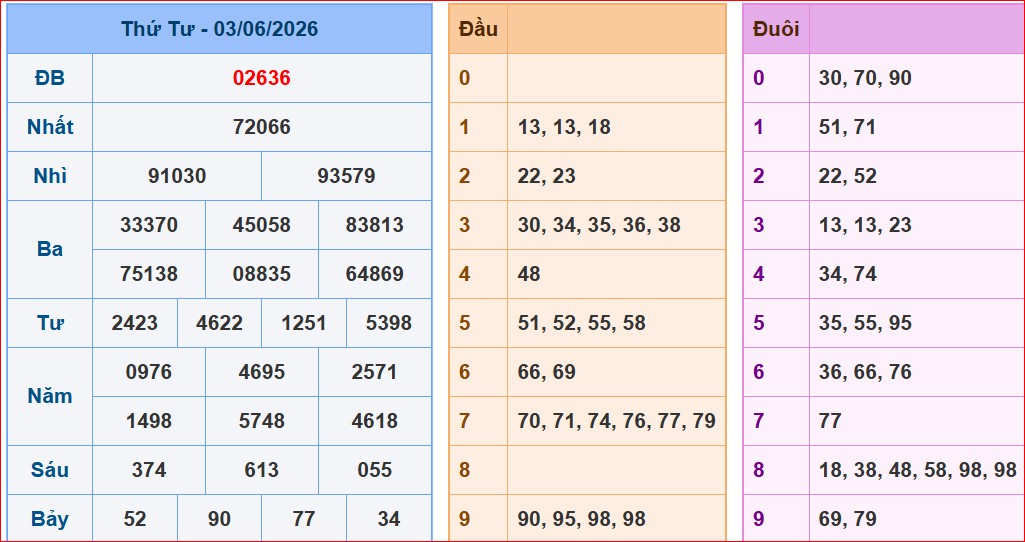
Task: Select Ba prize number 45058
Action: pos(261,225)
